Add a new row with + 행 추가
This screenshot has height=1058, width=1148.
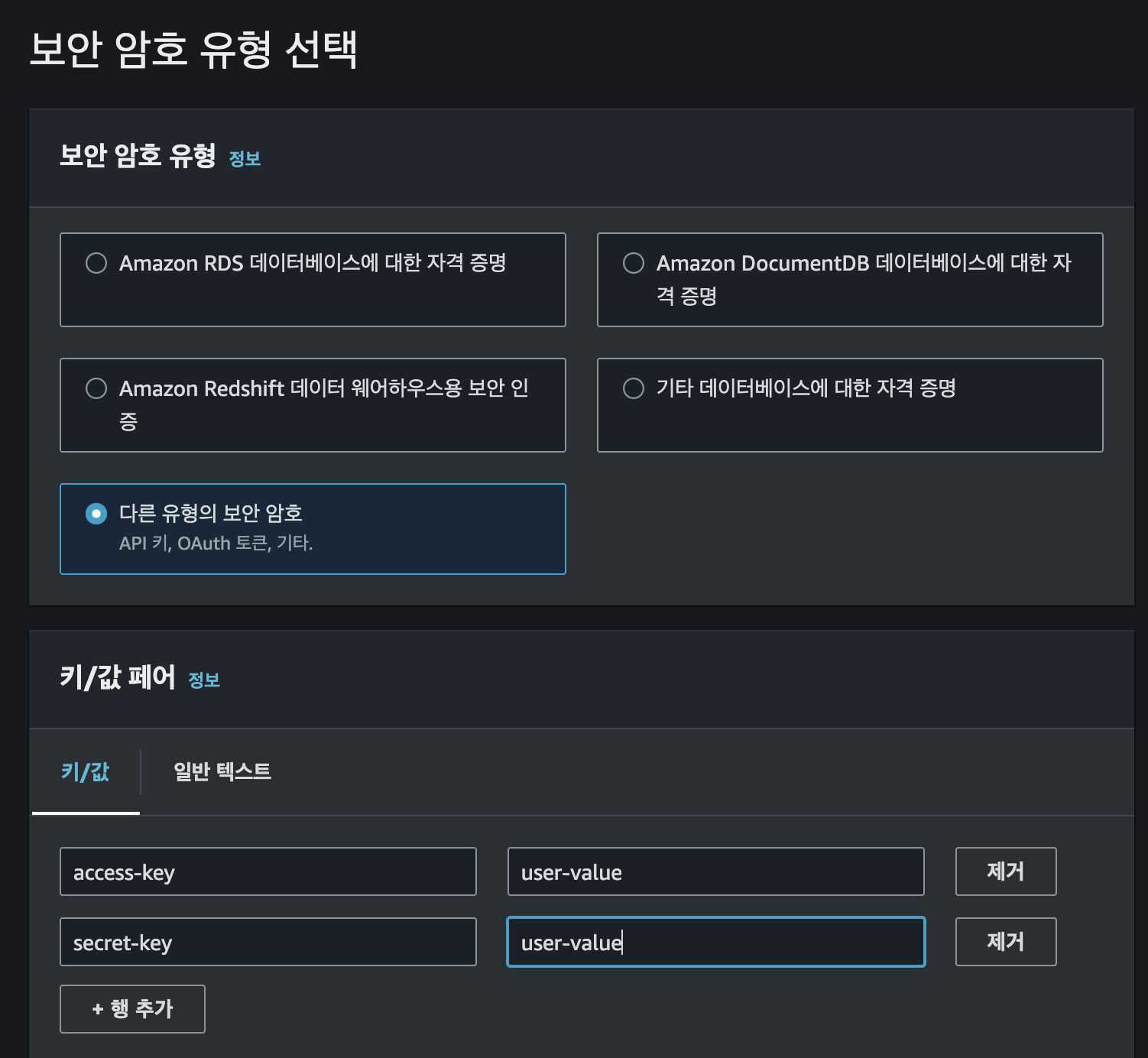point(132,1009)
